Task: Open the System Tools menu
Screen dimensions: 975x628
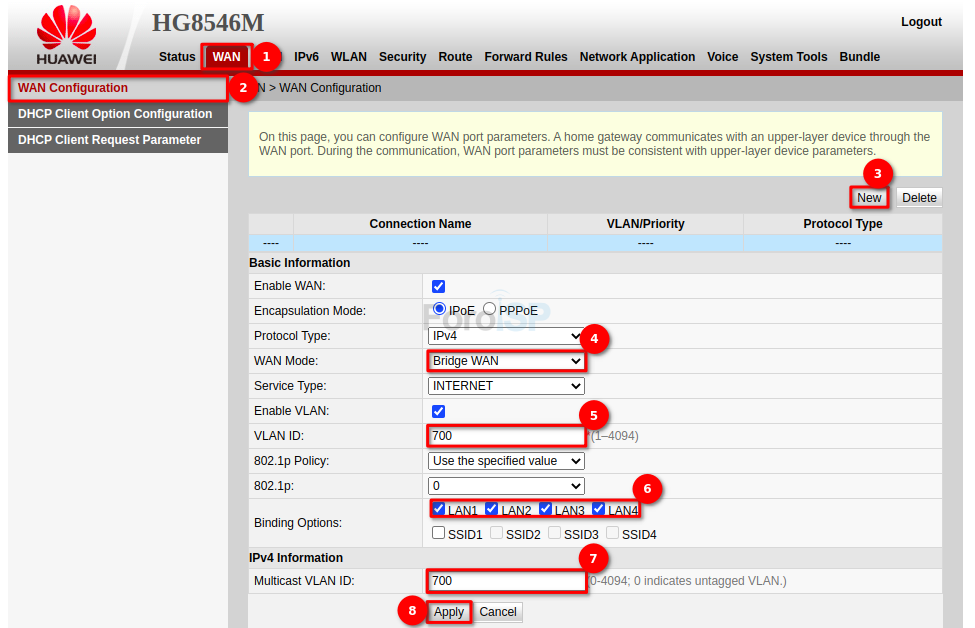Action: coord(788,57)
